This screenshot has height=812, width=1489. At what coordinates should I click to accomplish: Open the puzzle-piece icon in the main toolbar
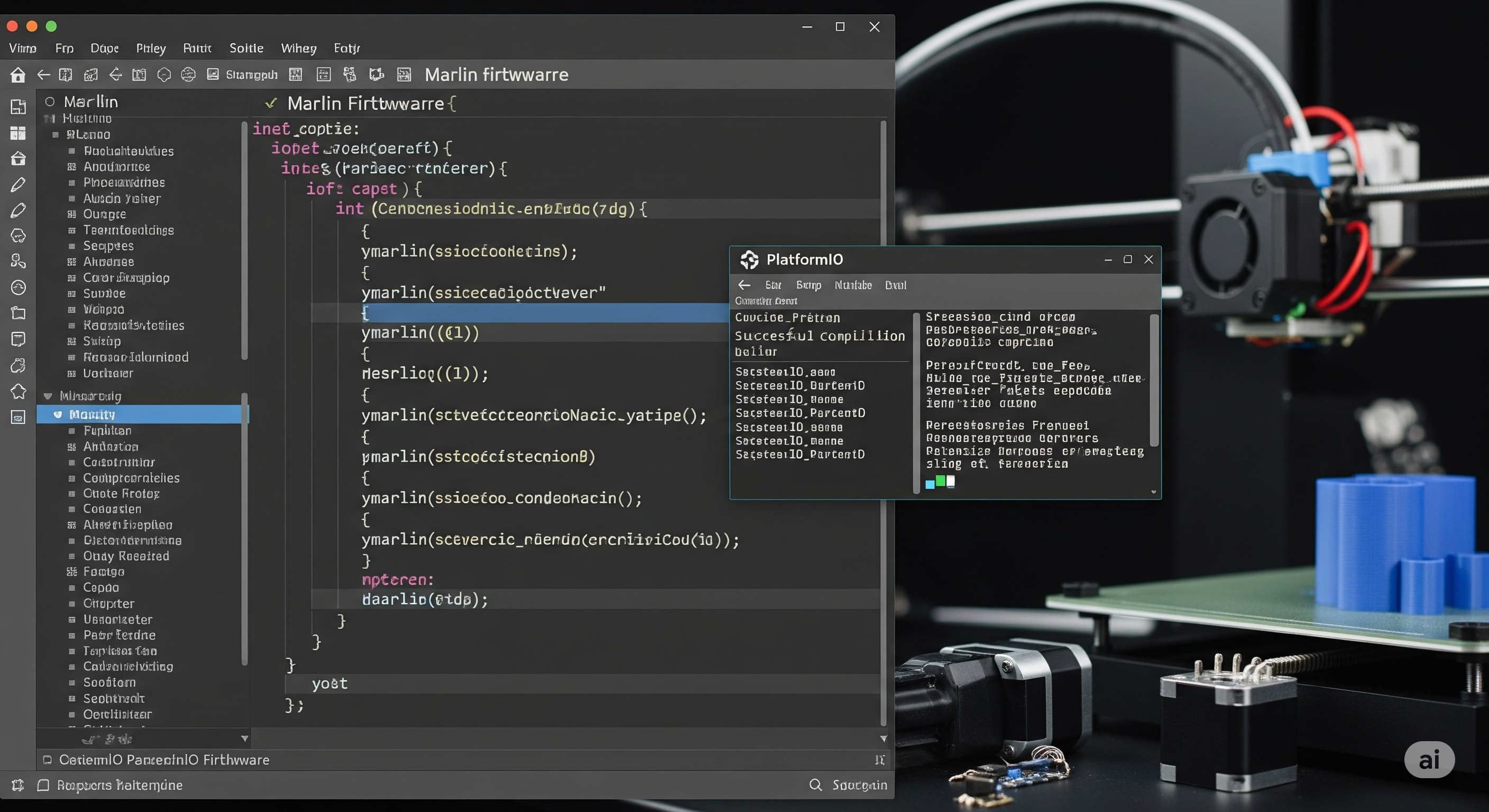point(377,75)
